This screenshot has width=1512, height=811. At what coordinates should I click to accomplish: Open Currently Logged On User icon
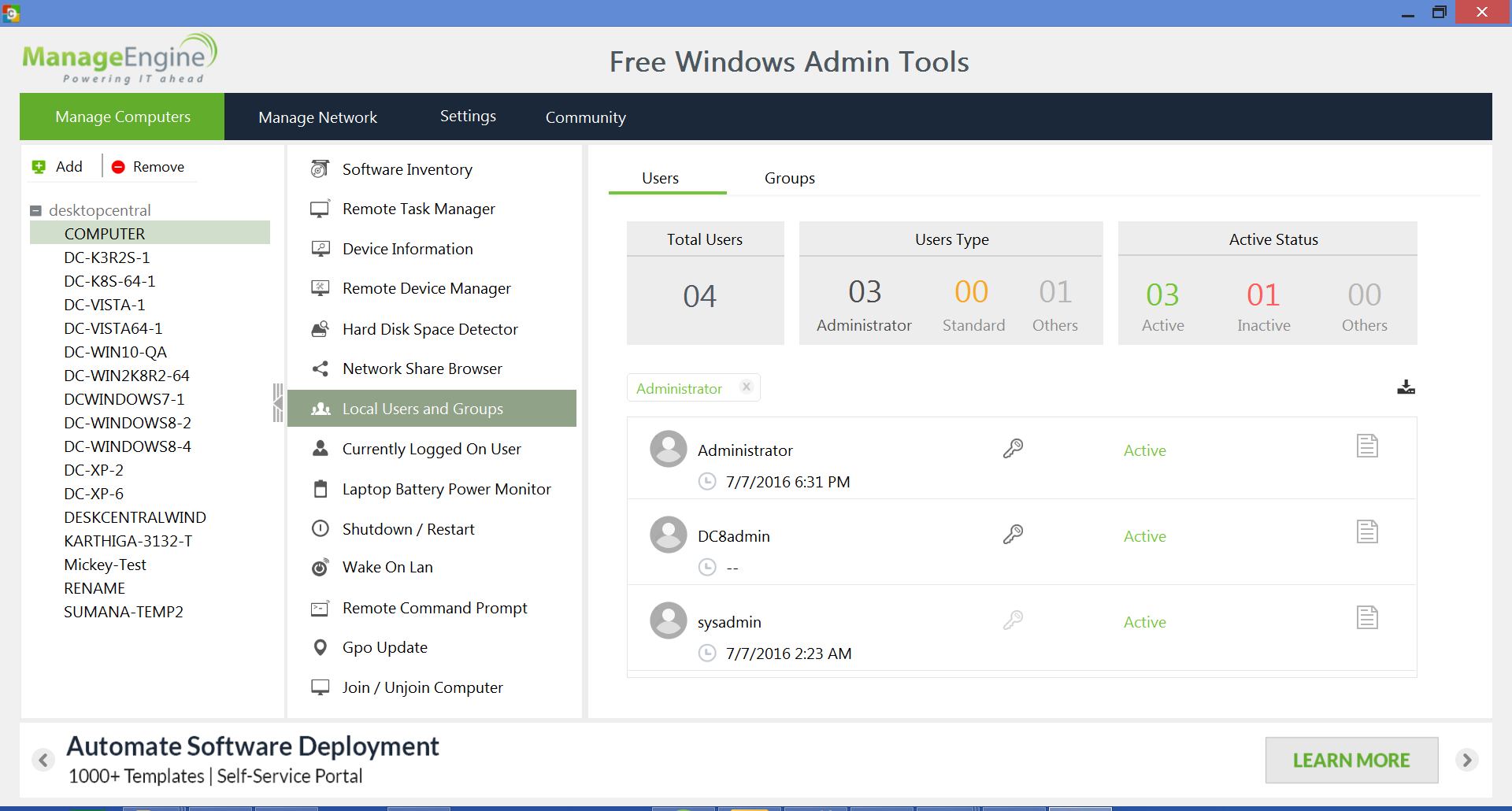pyautogui.click(x=320, y=449)
